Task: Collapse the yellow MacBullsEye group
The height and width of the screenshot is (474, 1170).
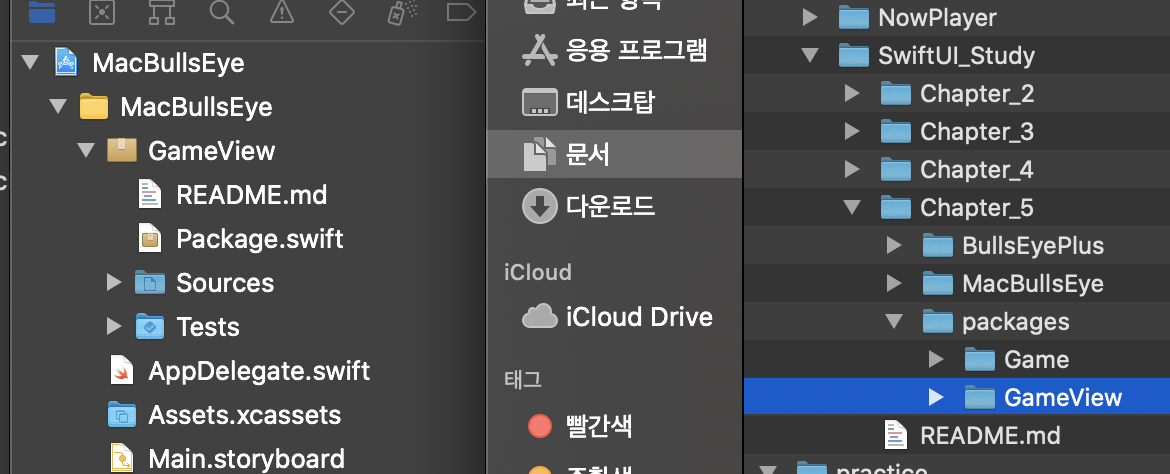Action: (57, 107)
